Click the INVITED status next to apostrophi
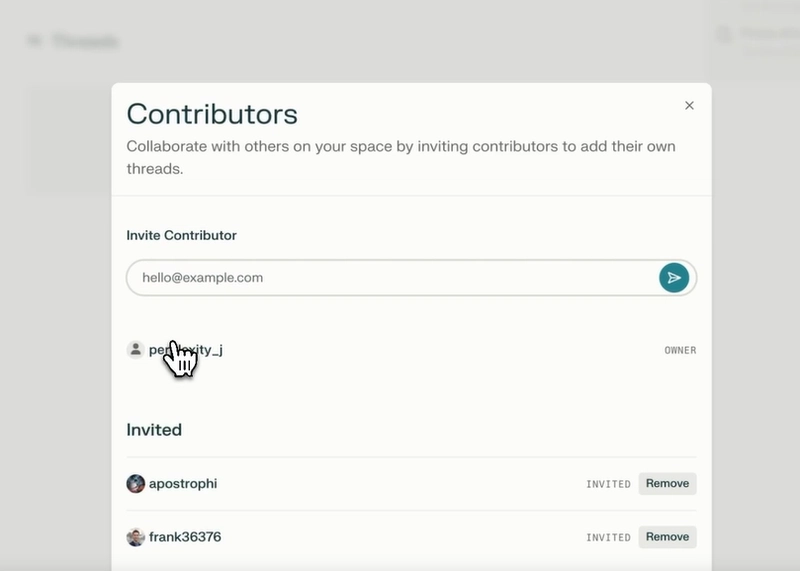 coord(608,484)
